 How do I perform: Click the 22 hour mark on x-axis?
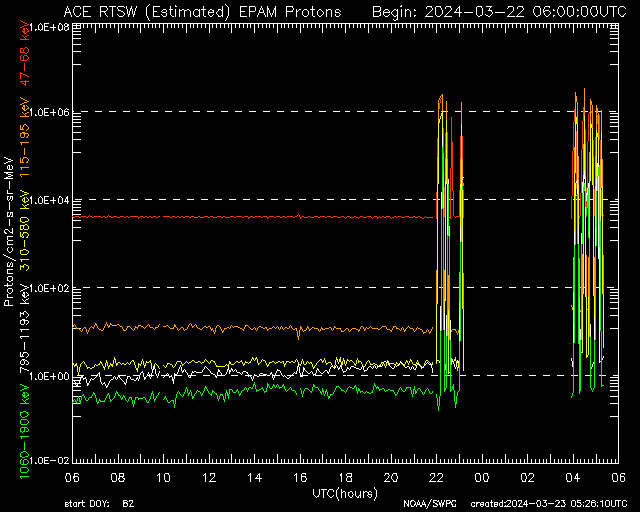[x=436, y=477]
